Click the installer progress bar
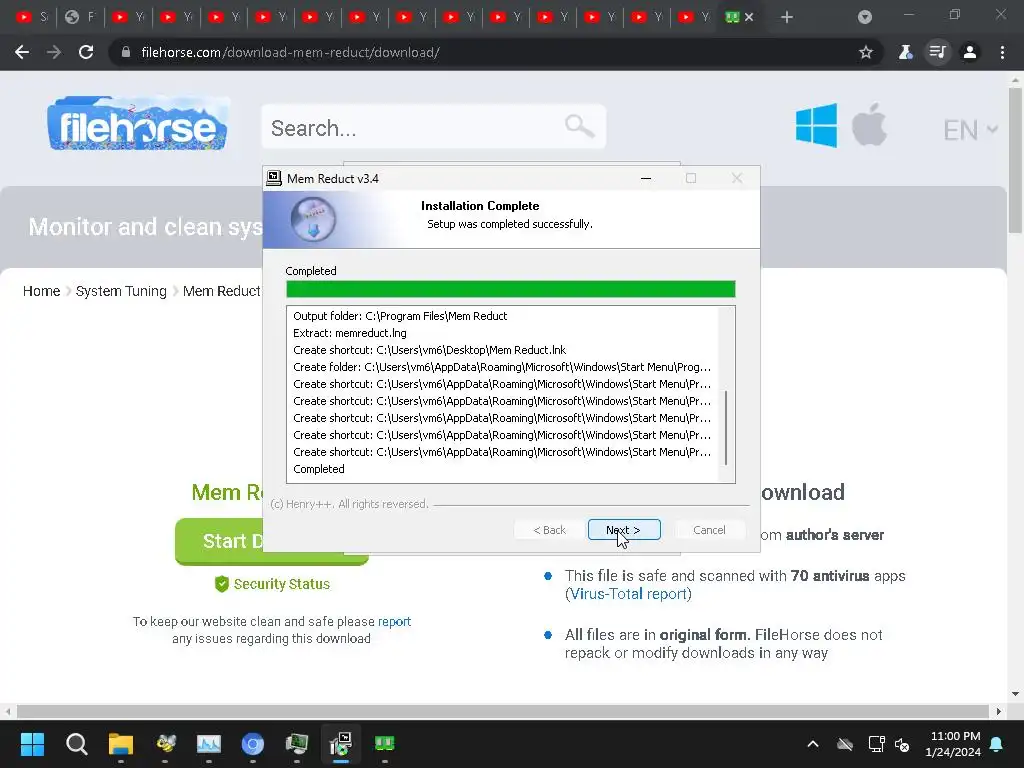1024x768 pixels. 511,289
